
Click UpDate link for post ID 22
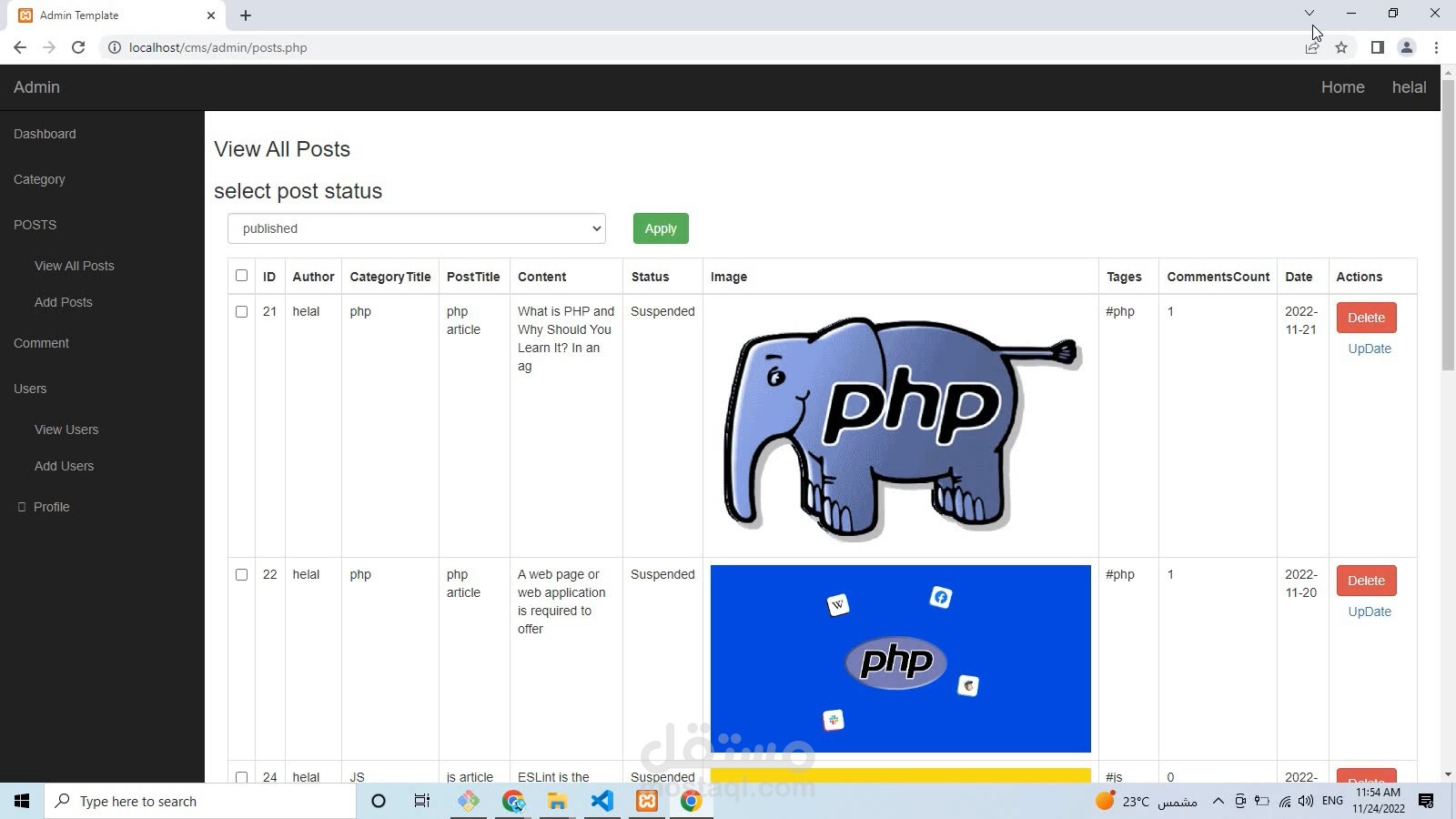[1370, 612]
